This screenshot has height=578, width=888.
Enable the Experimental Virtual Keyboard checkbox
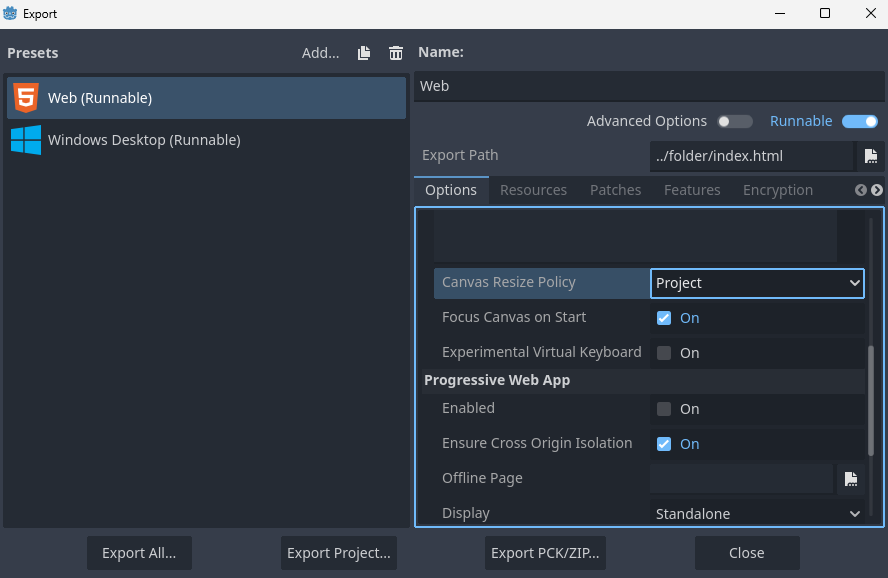point(664,353)
